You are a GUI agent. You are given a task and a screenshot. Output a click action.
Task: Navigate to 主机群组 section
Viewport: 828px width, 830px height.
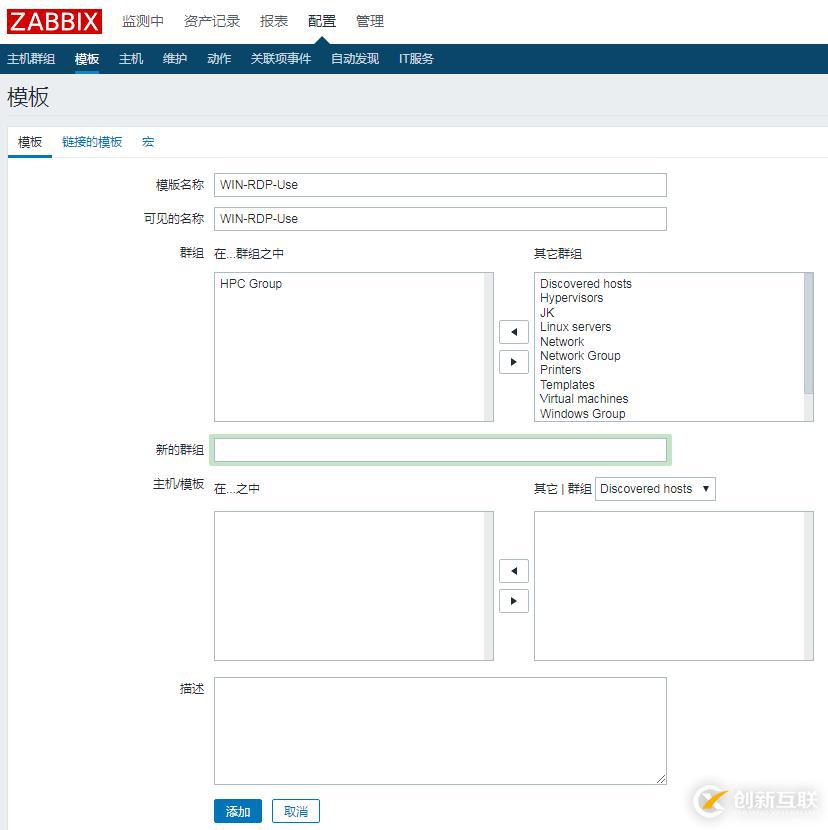click(31, 58)
